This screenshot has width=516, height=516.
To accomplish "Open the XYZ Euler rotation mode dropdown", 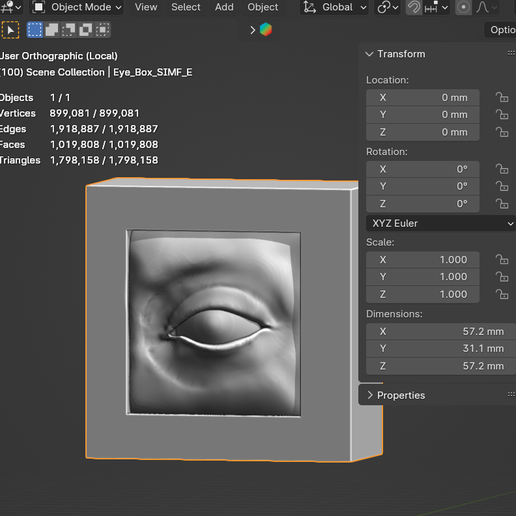I will (x=441, y=223).
